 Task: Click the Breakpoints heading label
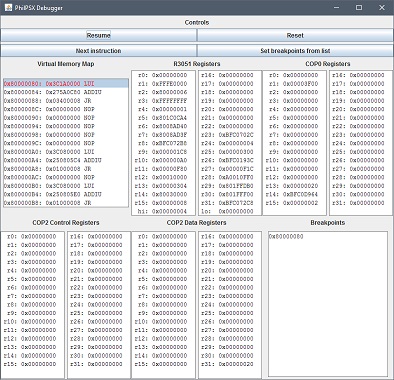pyautogui.click(x=328, y=222)
